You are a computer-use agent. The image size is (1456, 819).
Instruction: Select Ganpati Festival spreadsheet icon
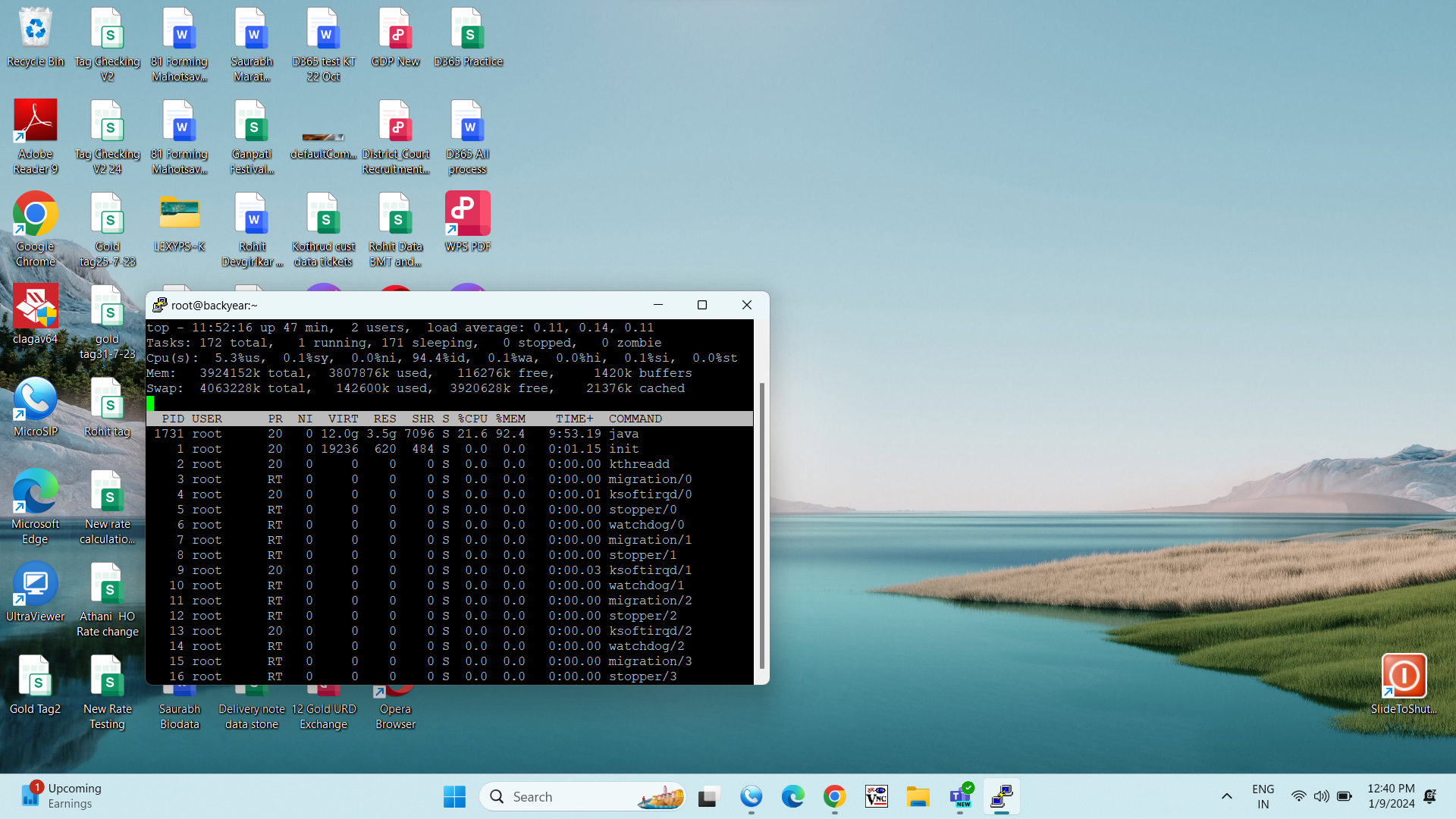click(252, 137)
